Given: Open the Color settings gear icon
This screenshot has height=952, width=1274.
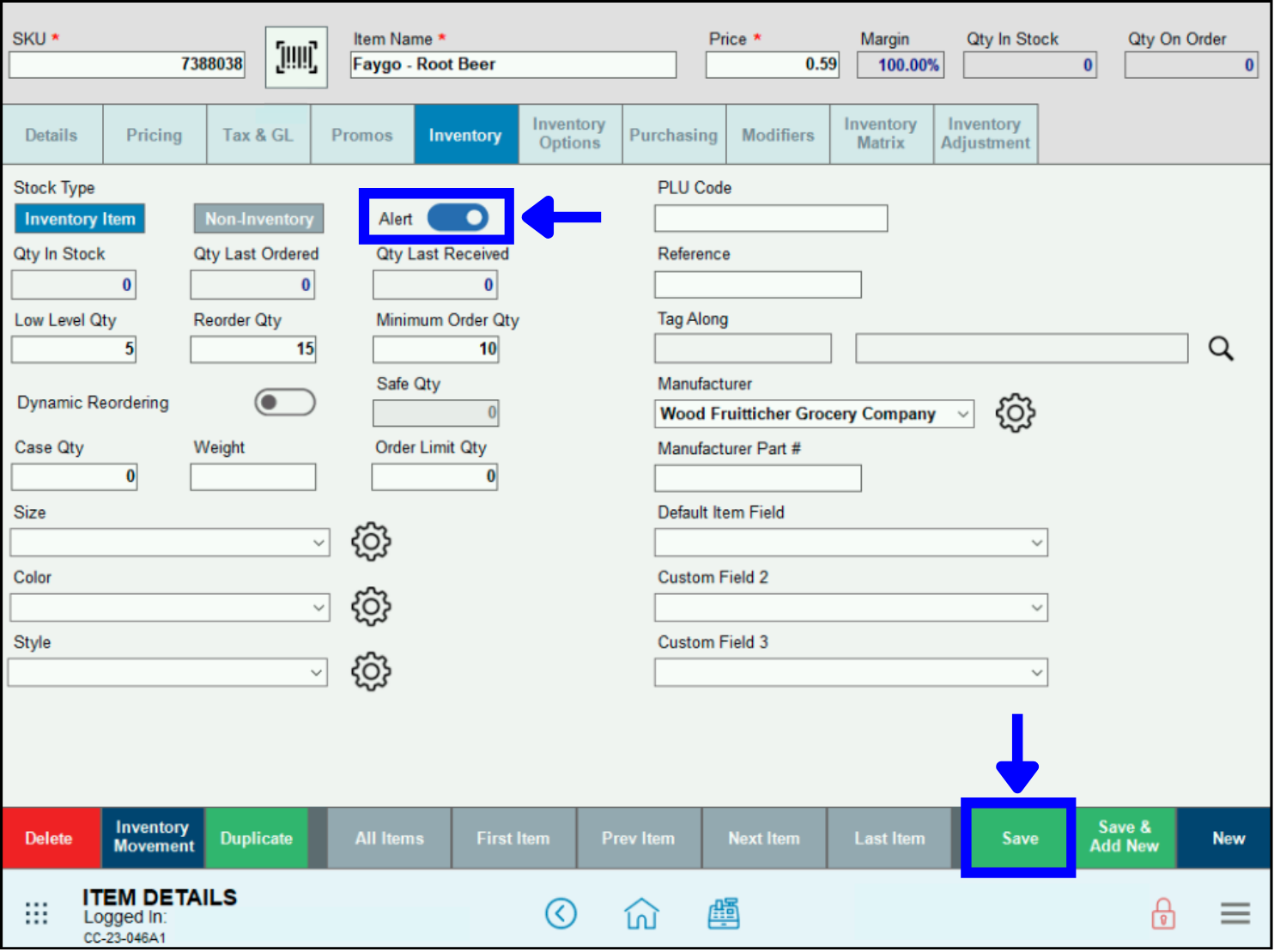Looking at the screenshot, I should [x=370, y=607].
